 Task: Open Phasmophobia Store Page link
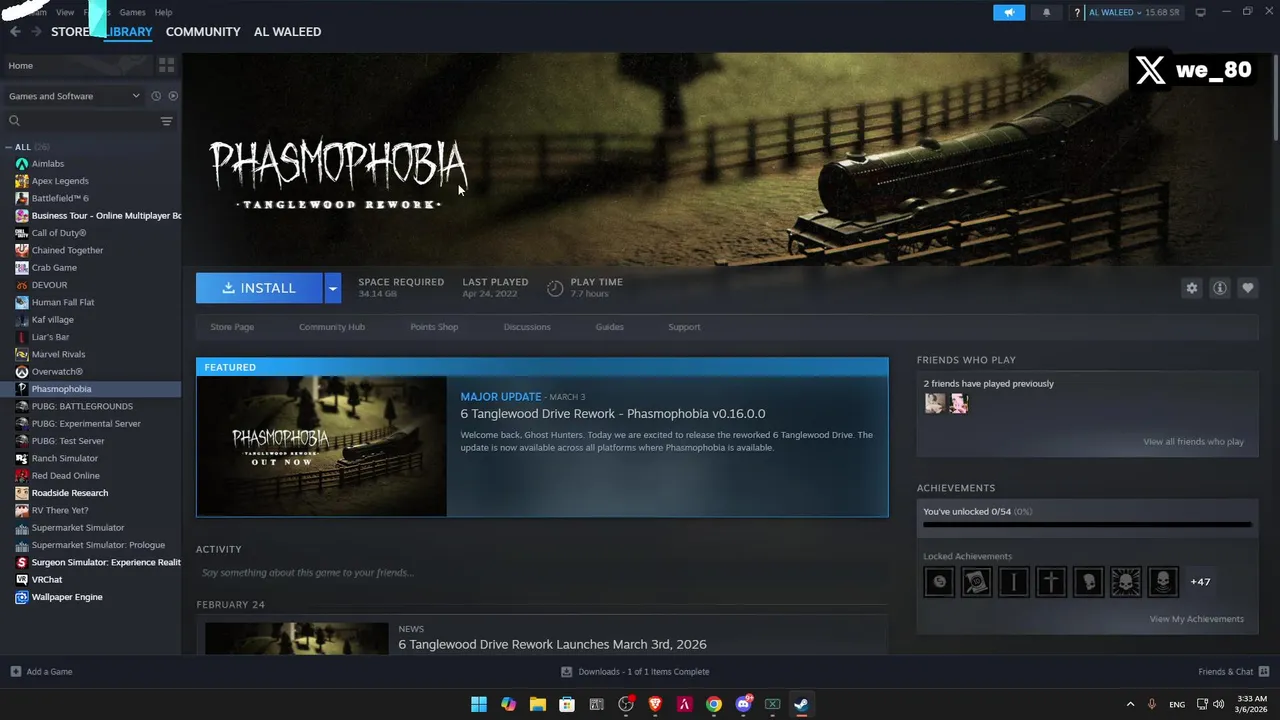point(232,327)
